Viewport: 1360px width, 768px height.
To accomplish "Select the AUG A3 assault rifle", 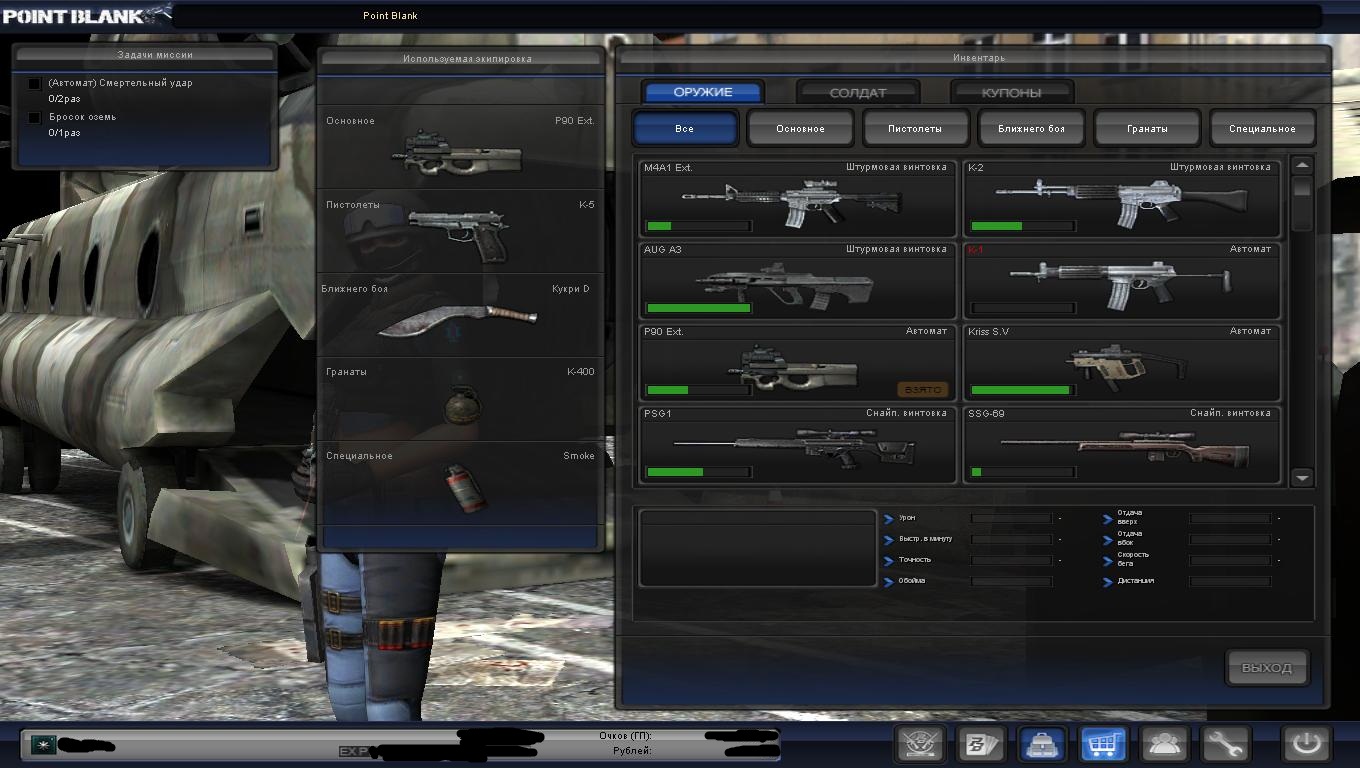I will tap(798, 281).
